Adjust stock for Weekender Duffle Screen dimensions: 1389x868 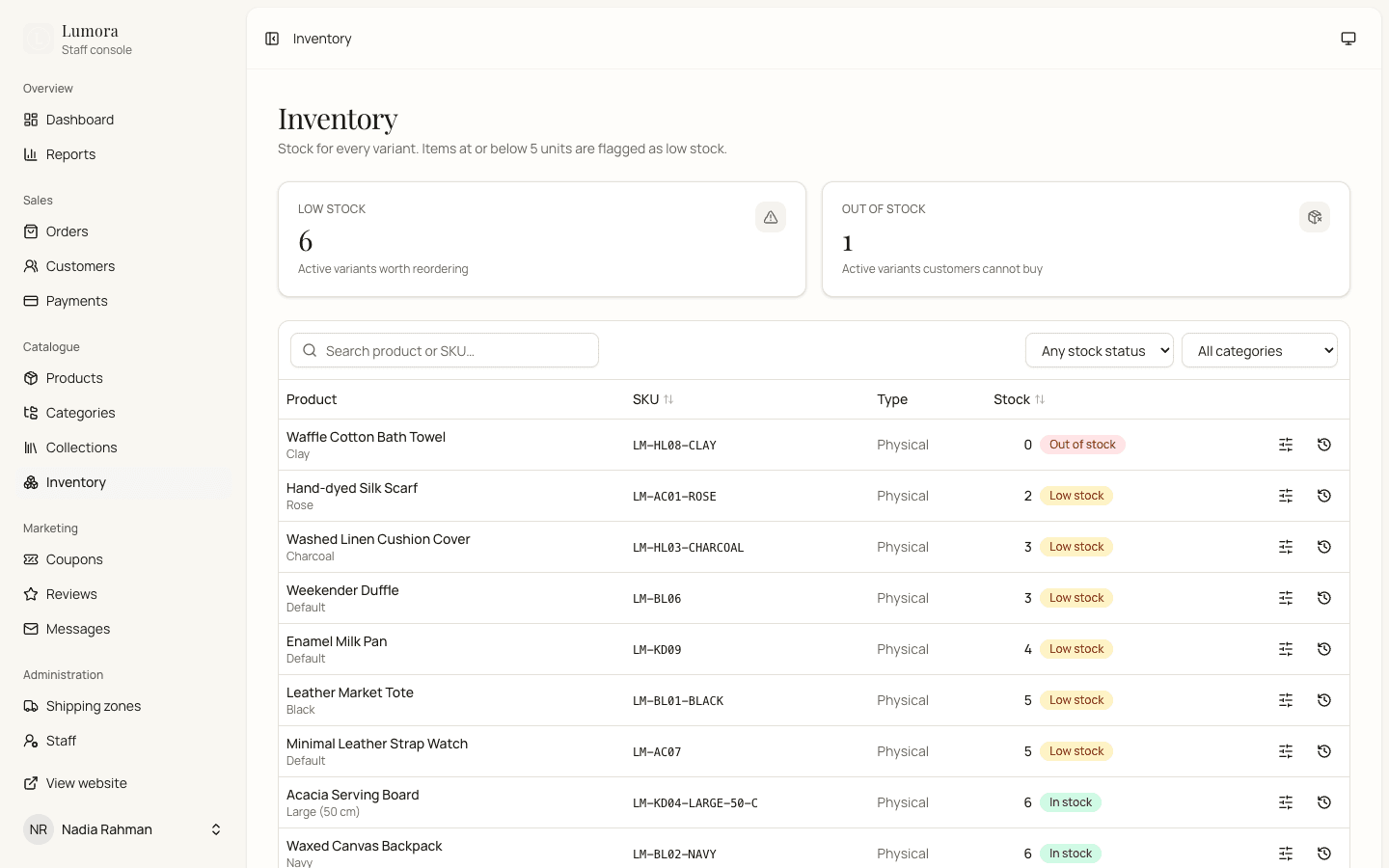[1286, 598]
